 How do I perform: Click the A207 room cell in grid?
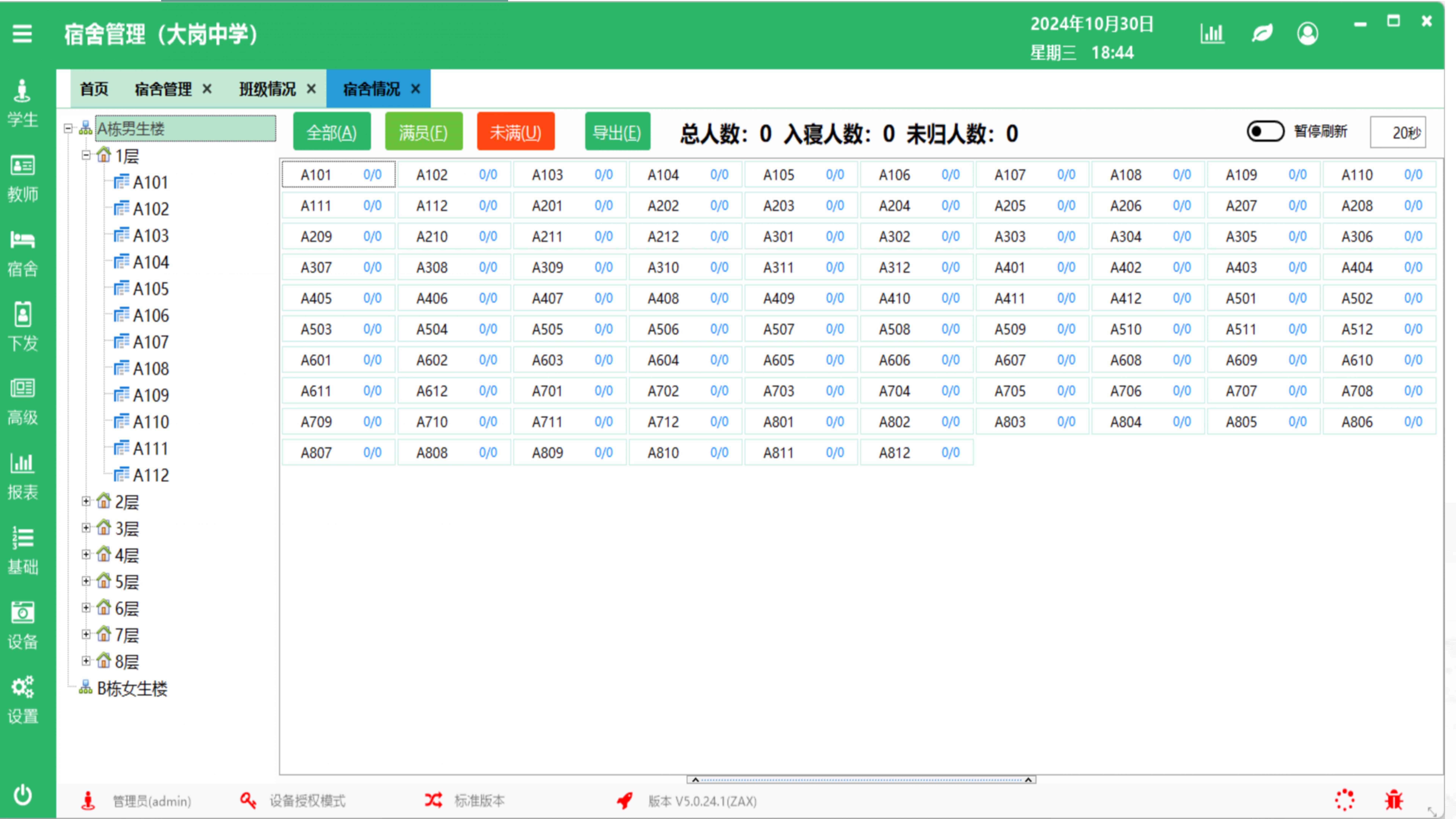pyautogui.click(x=1264, y=206)
